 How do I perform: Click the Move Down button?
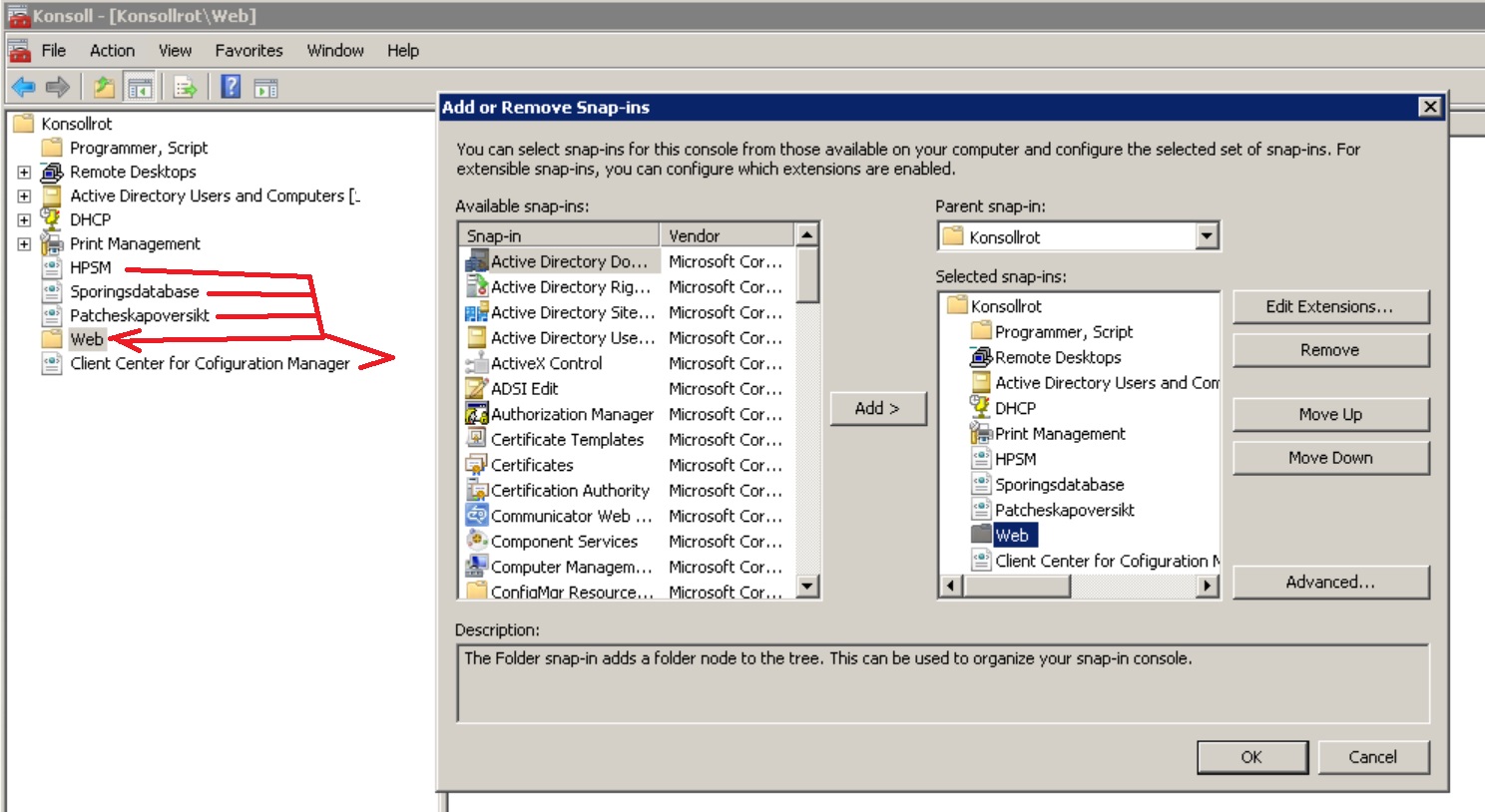coord(1330,458)
